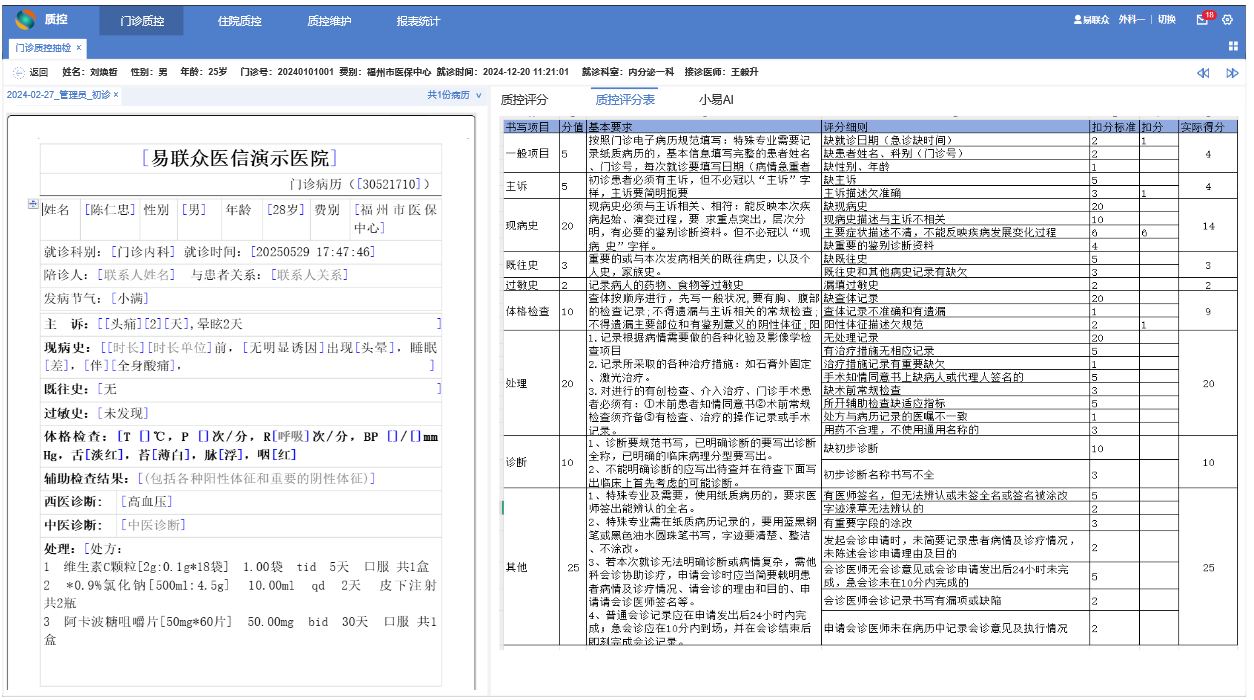Click the 其他 row label in the scoring table

(x=517, y=568)
